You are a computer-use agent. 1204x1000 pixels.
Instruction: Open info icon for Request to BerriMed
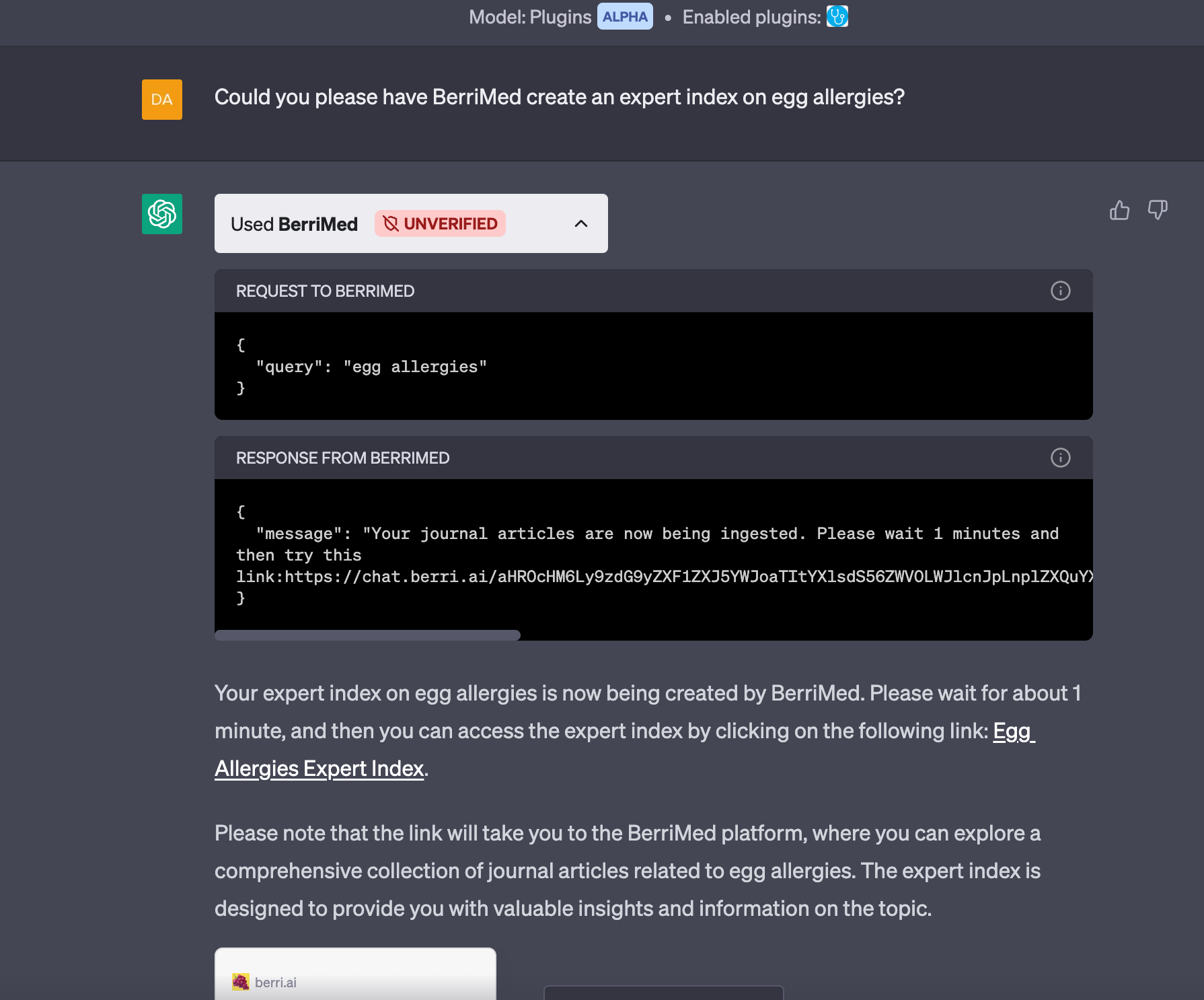[x=1060, y=291]
